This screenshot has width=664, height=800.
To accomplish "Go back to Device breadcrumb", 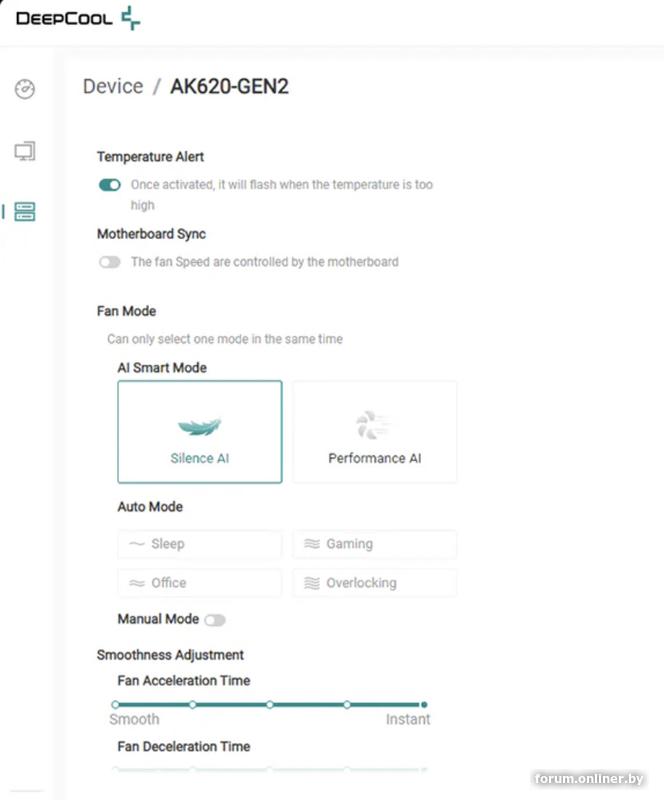I will (113, 87).
